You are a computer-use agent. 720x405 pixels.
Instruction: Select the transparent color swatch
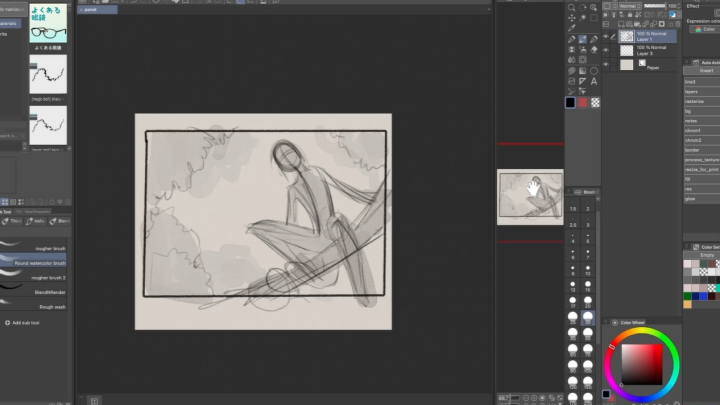[x=595, y=102]
